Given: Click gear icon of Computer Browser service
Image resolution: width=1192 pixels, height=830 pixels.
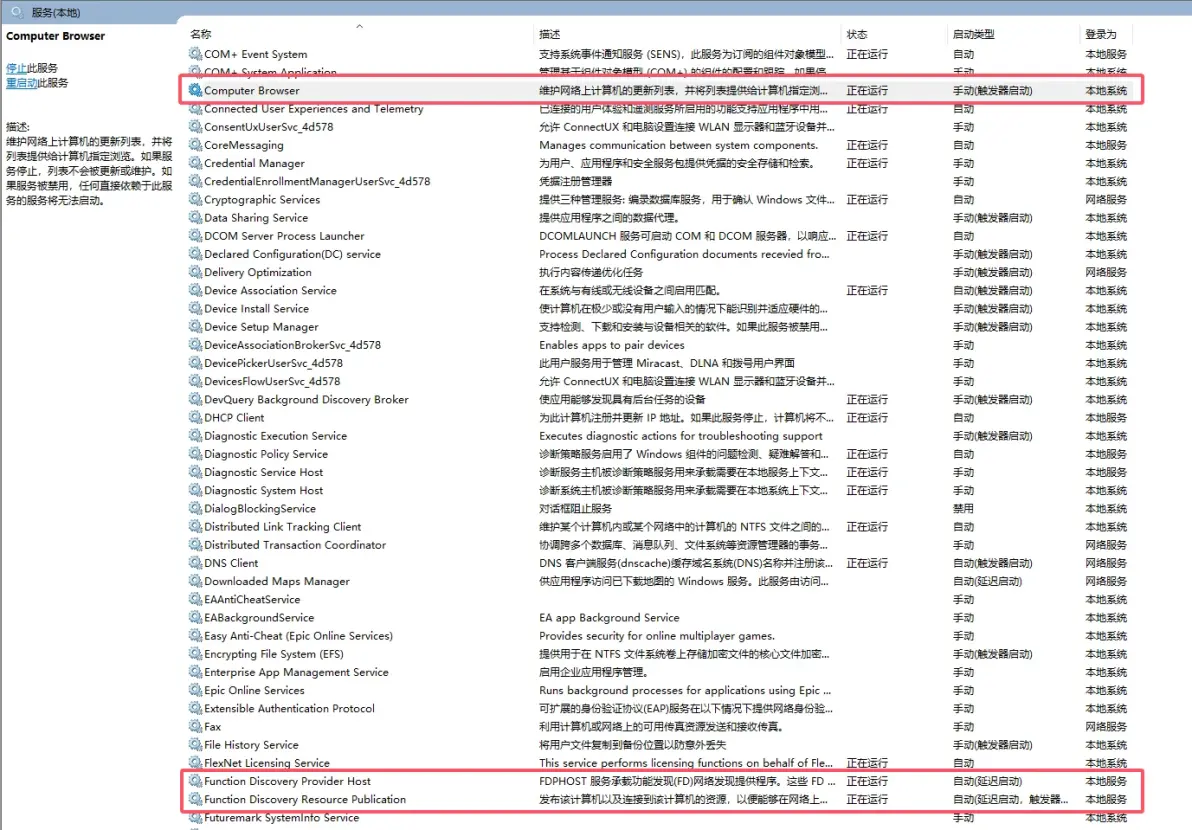Looking at the screenshot, I should click(x=195, y=90).
